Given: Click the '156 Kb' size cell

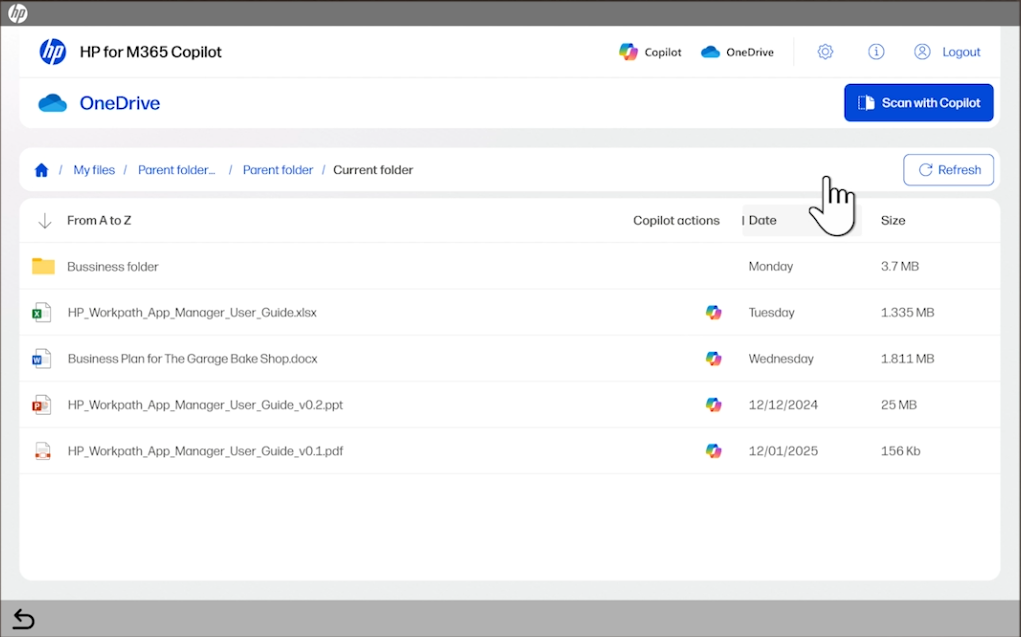Looking at the screenshot, I should [x=901, y=451].
